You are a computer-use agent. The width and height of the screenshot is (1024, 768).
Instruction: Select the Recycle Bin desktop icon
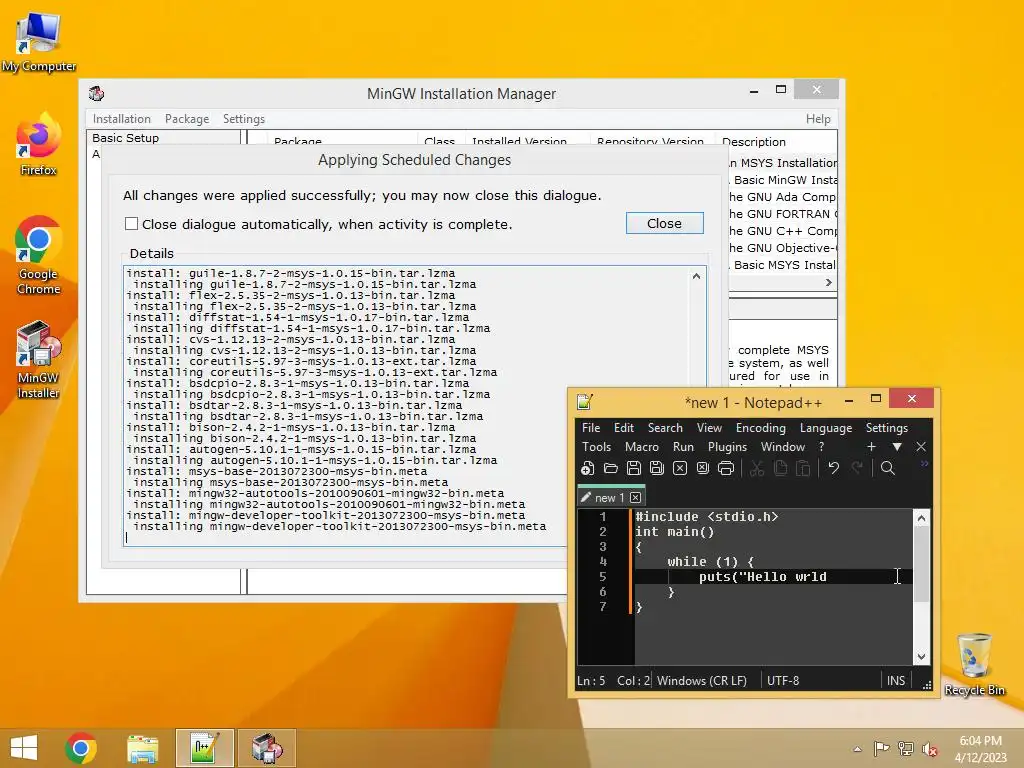pos(974,664)
